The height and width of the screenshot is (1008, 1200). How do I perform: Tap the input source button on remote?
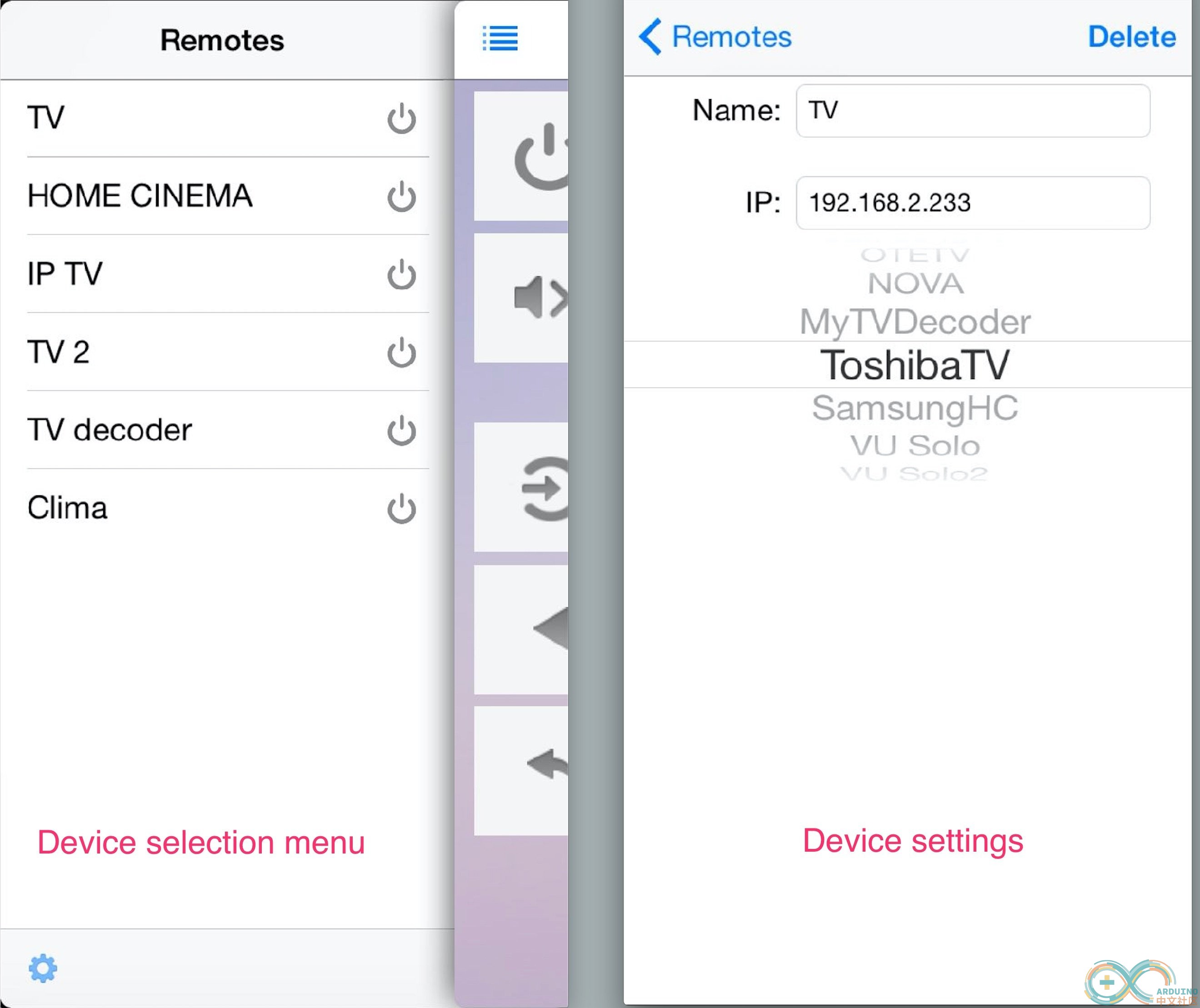pyautogui.click(x=521, y=488)
